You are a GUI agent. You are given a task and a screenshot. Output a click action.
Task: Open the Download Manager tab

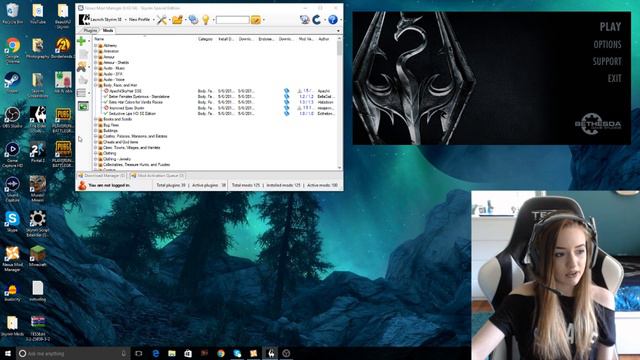102,176
